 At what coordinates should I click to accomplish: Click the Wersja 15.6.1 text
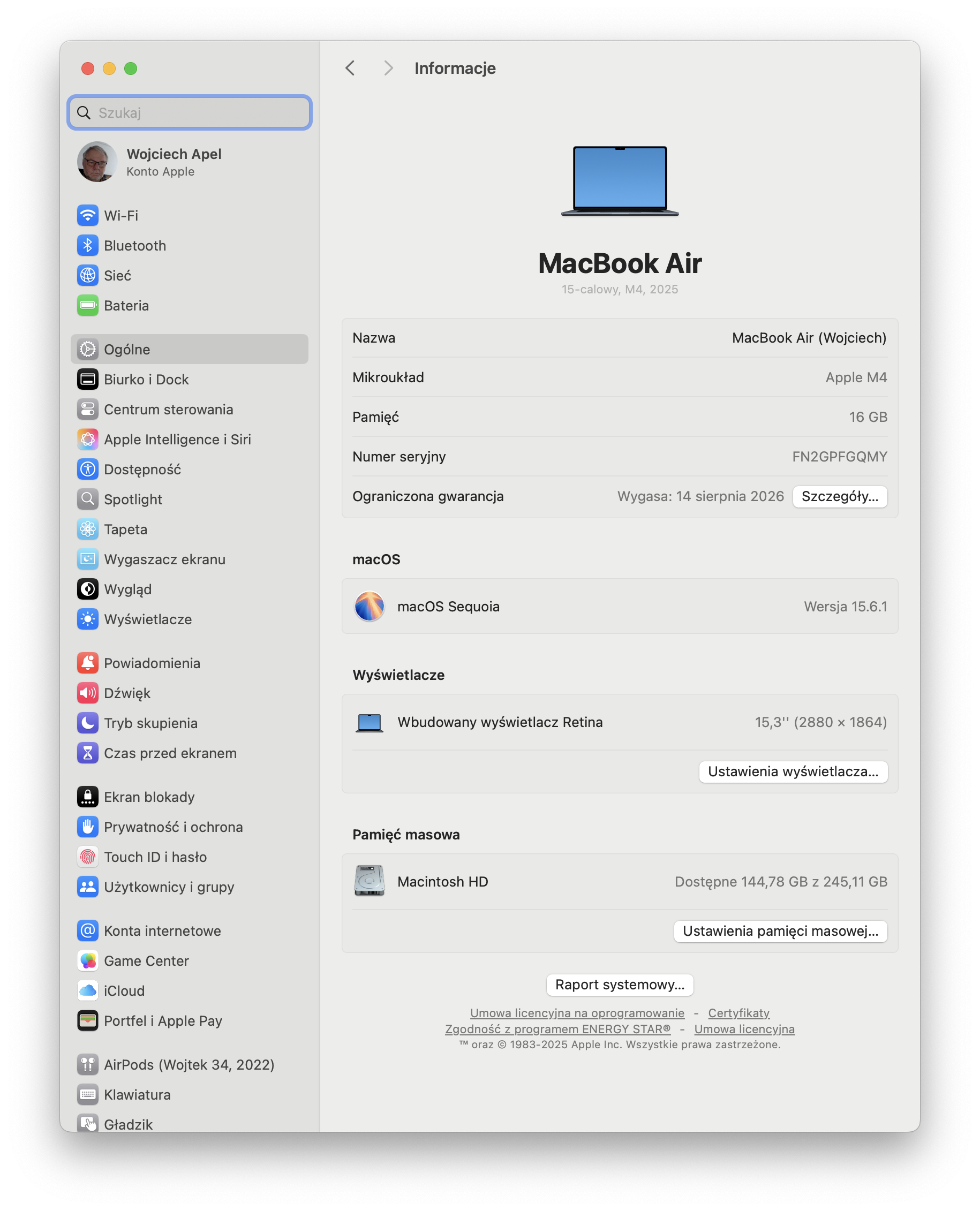point(845,607)
